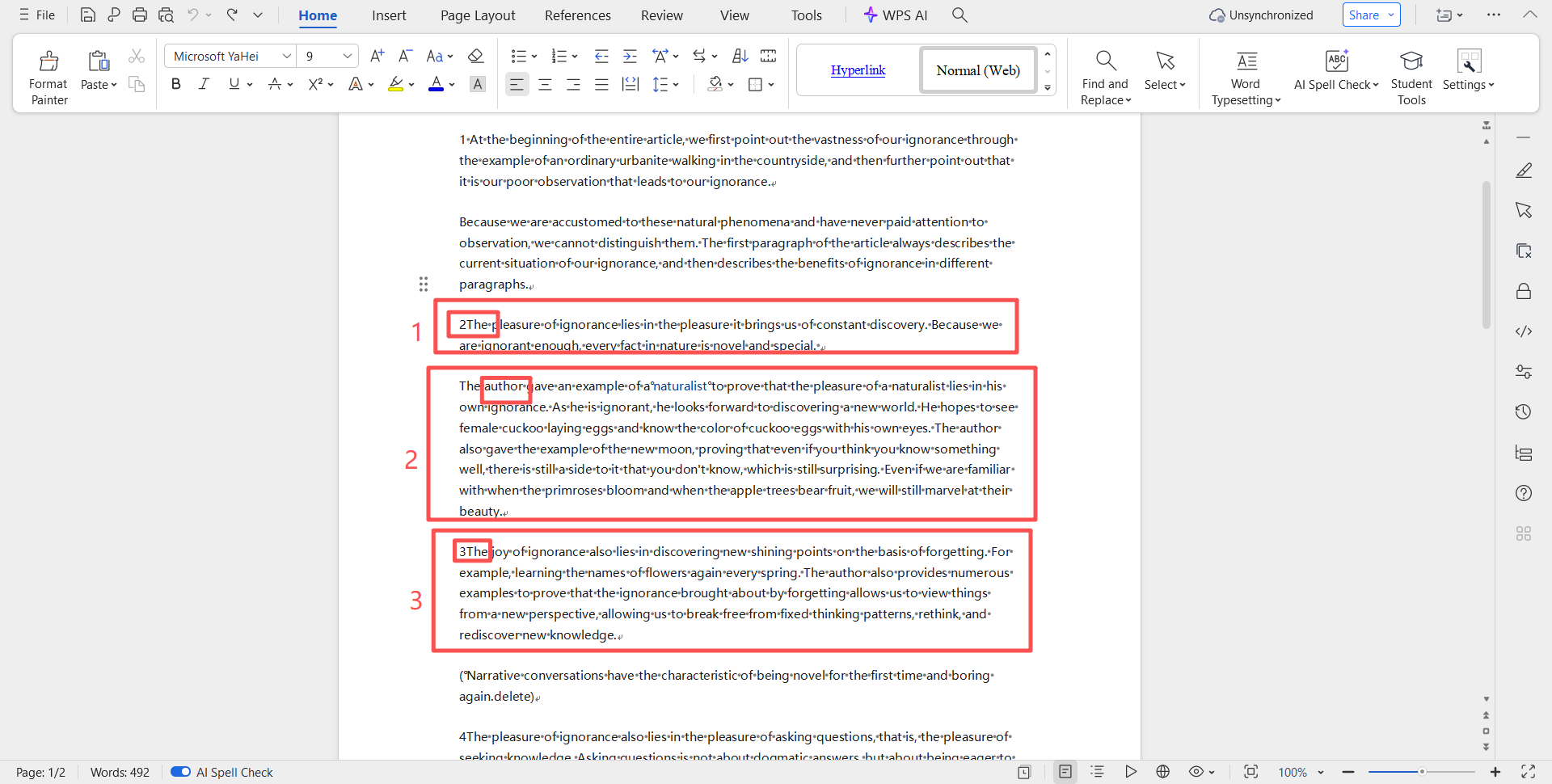
Task: Toggle bold formatting
Action: (175, 84)
